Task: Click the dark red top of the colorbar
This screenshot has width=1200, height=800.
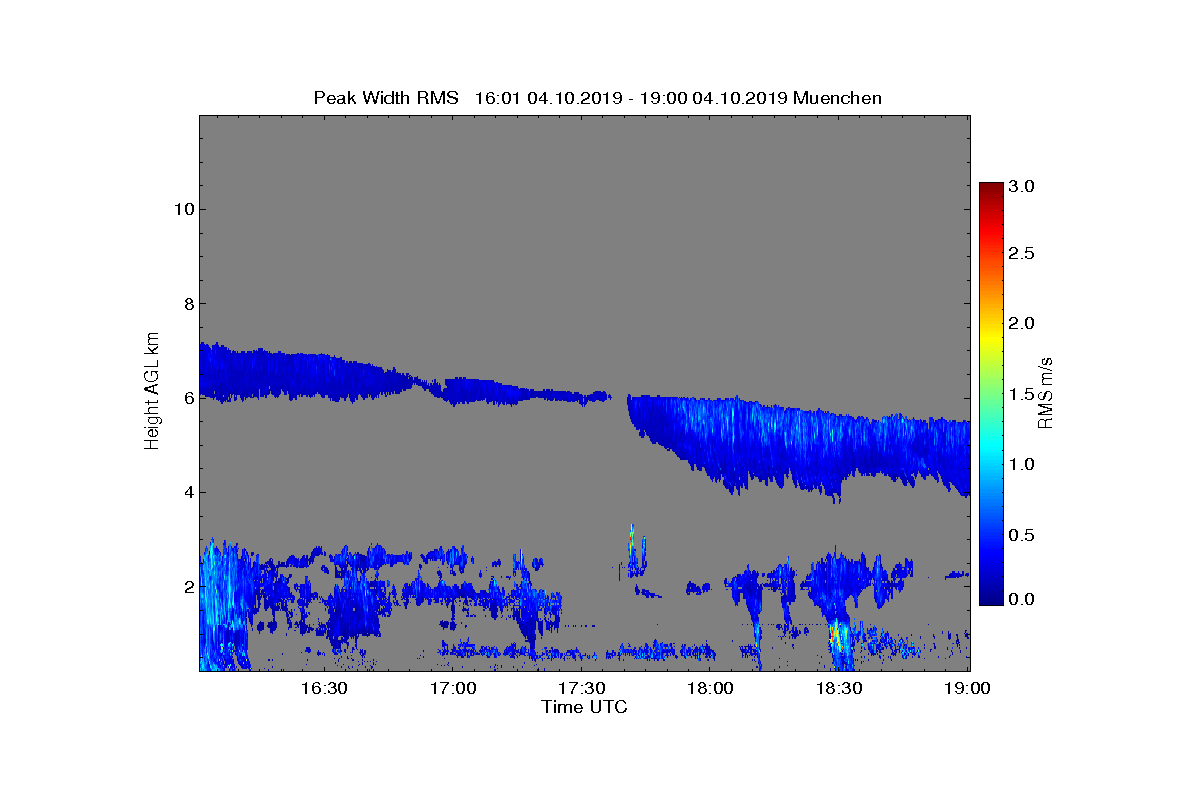Action: click(x=990, y=190)
